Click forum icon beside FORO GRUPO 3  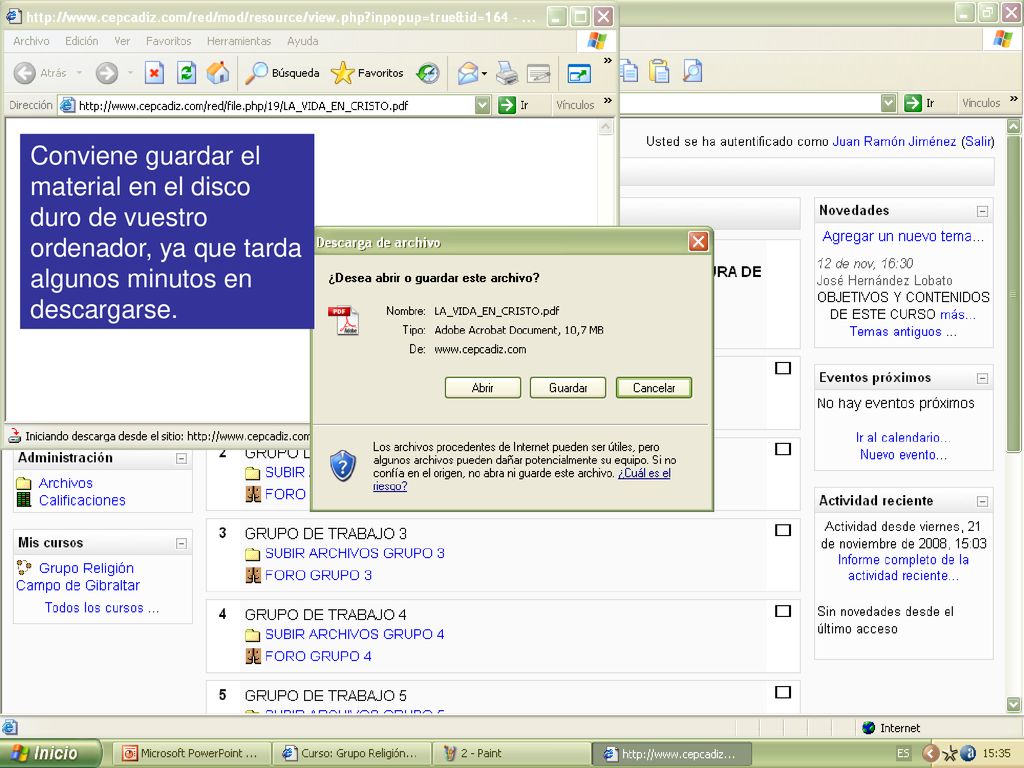253,575
